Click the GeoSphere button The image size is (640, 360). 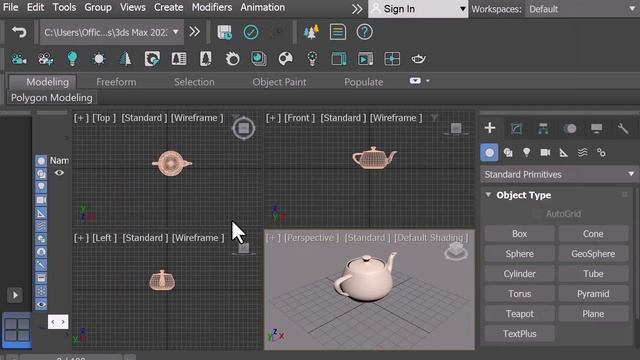593,254
